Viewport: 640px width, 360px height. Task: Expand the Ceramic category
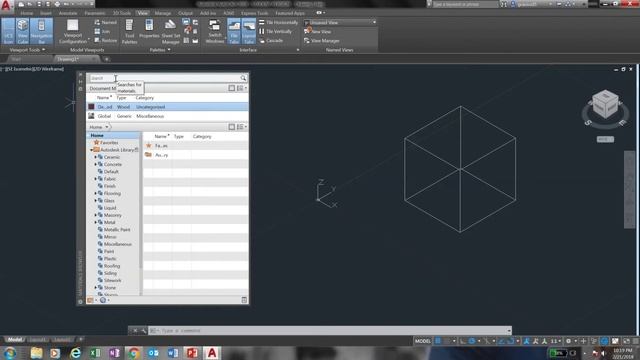(96, 157)
